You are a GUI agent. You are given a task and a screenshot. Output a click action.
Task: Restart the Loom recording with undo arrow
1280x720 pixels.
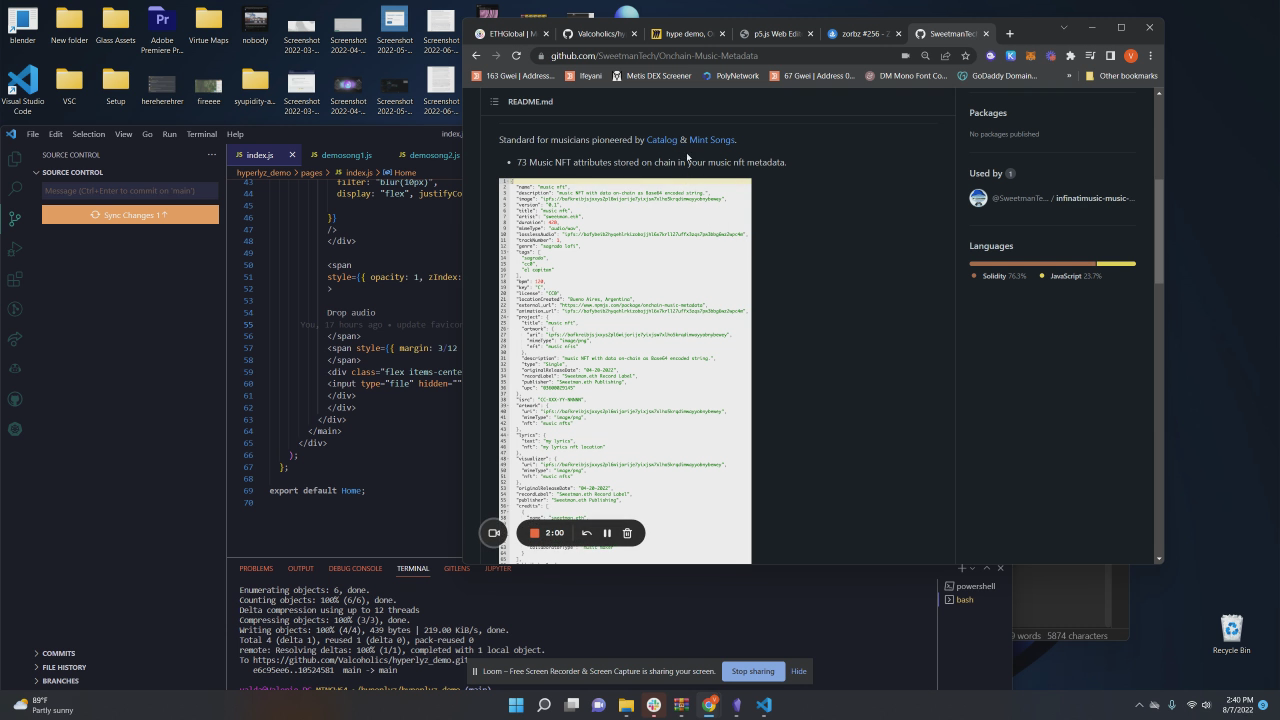pyautogui.click(x=587, y=533)
